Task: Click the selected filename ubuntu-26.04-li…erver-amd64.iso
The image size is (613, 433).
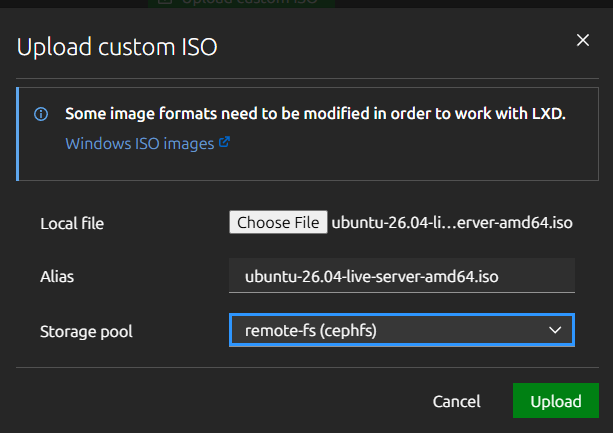Action: [452, 223]
